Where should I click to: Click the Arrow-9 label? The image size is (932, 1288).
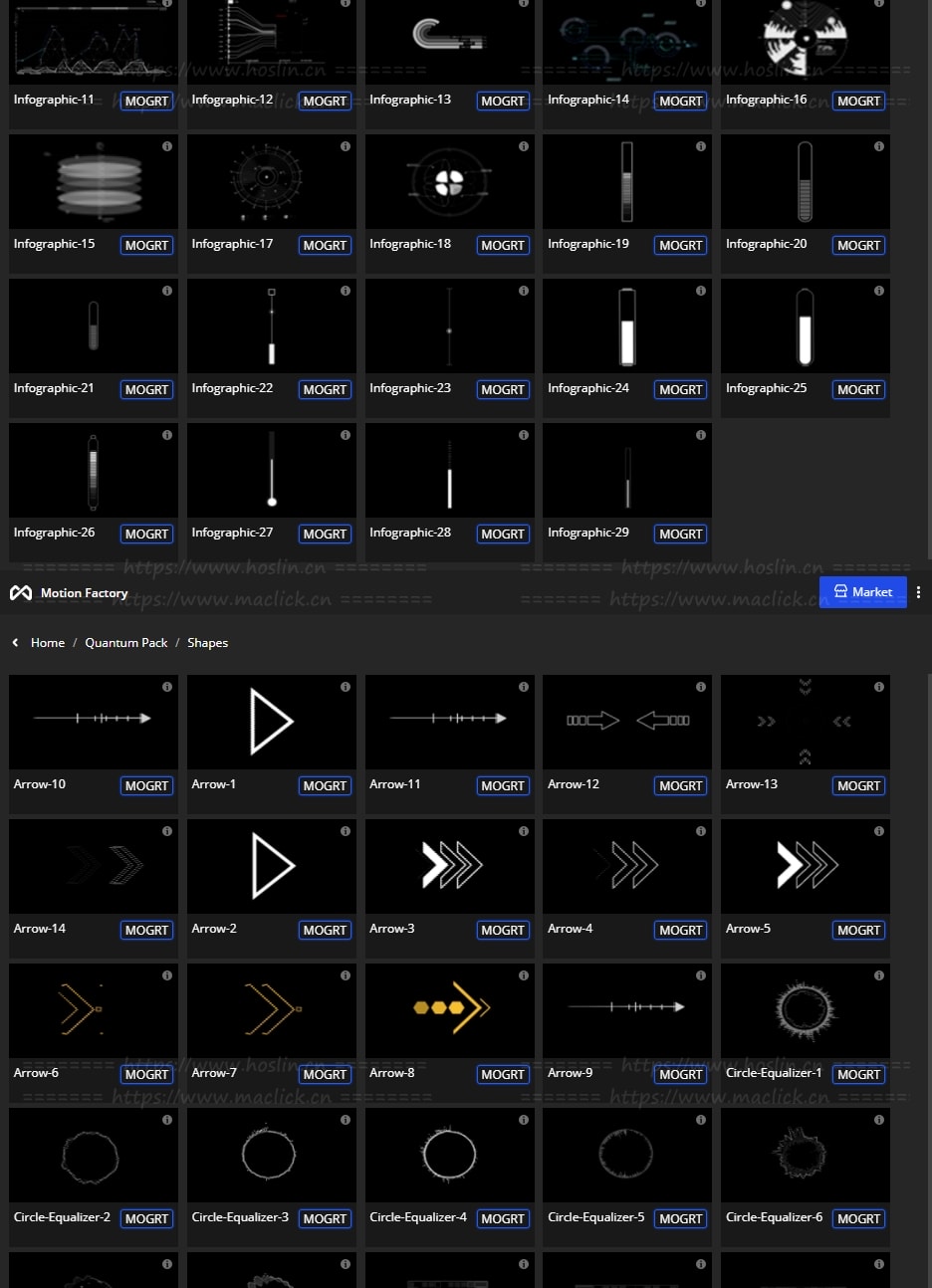click(x=571, y=1073)
